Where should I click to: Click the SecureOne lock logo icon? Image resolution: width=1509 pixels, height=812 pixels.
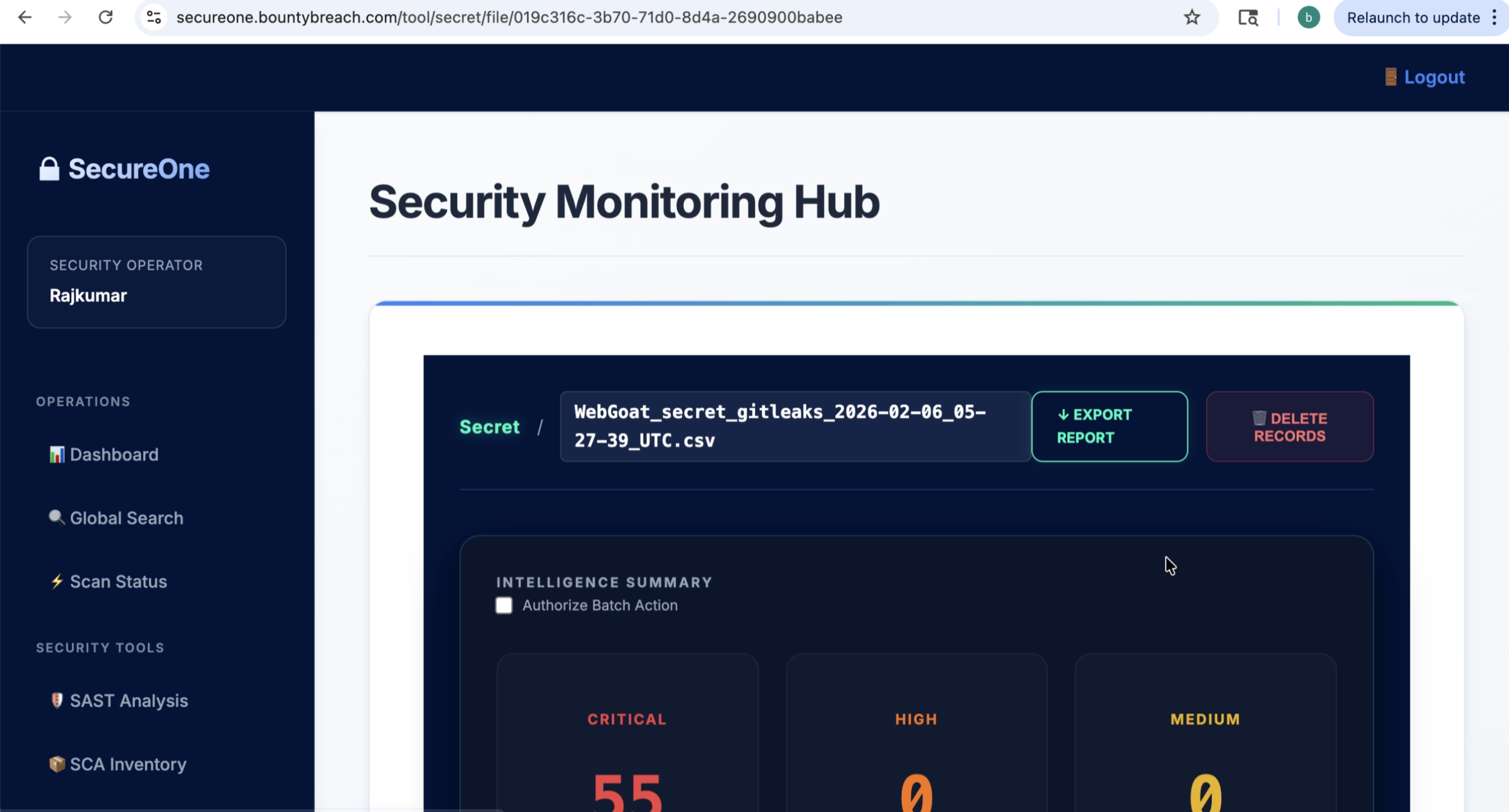tap(49, 168)
